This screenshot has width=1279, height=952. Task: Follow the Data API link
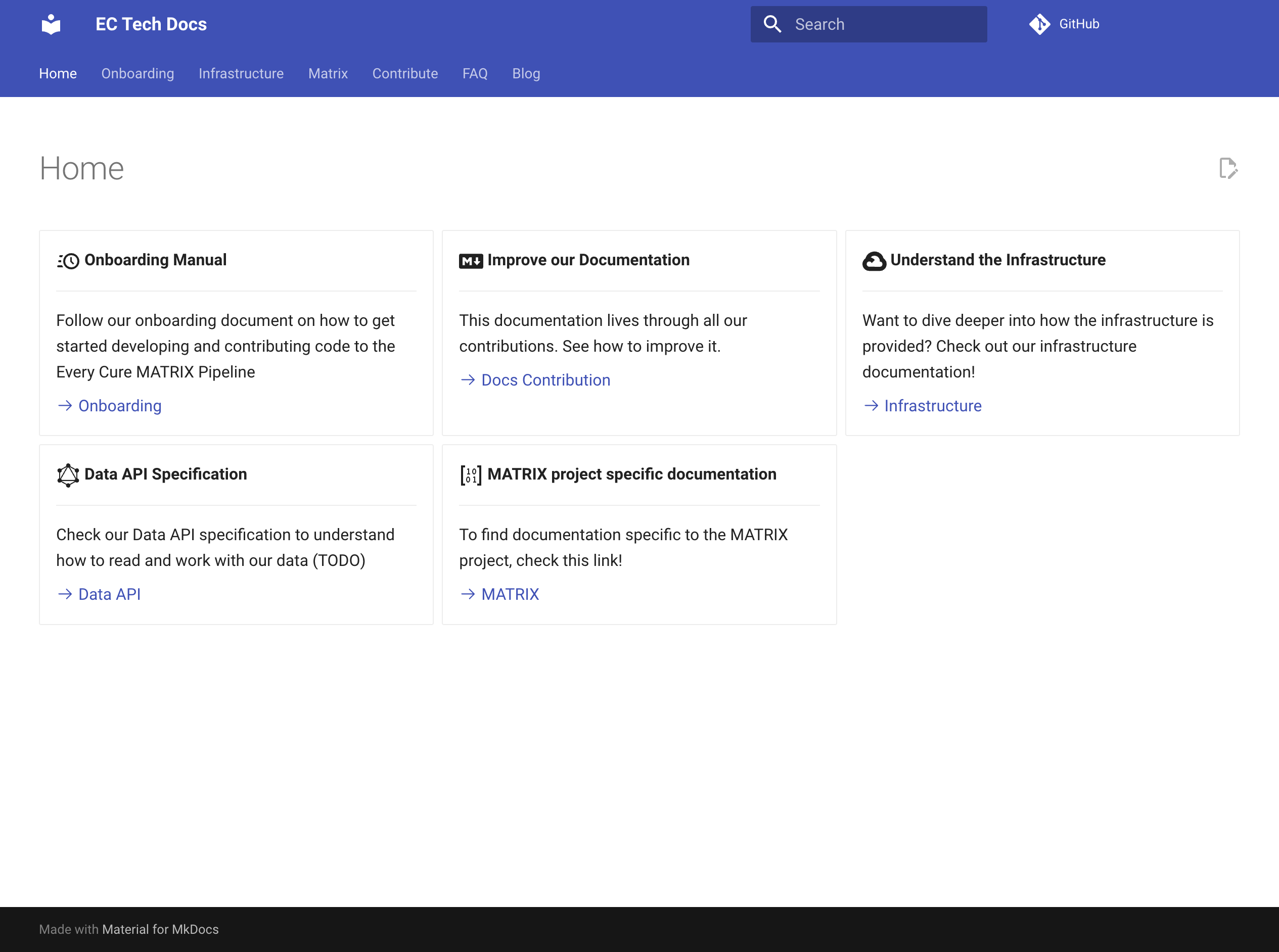[110, 595]
